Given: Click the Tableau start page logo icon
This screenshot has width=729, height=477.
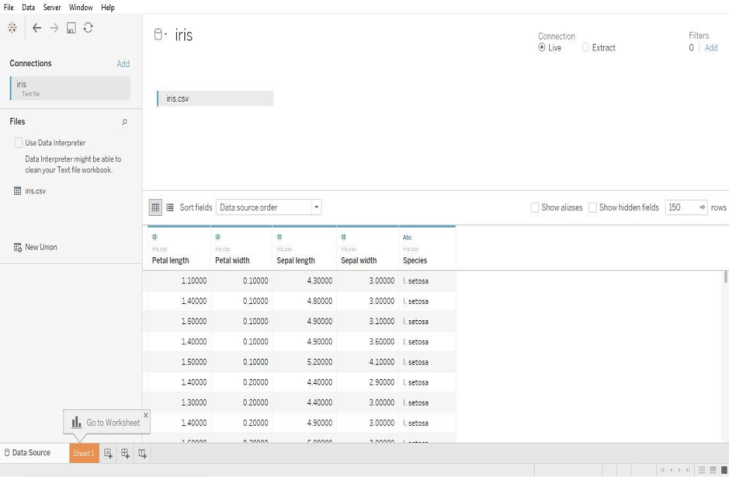Looking at the screenshot, I should 12,28.
